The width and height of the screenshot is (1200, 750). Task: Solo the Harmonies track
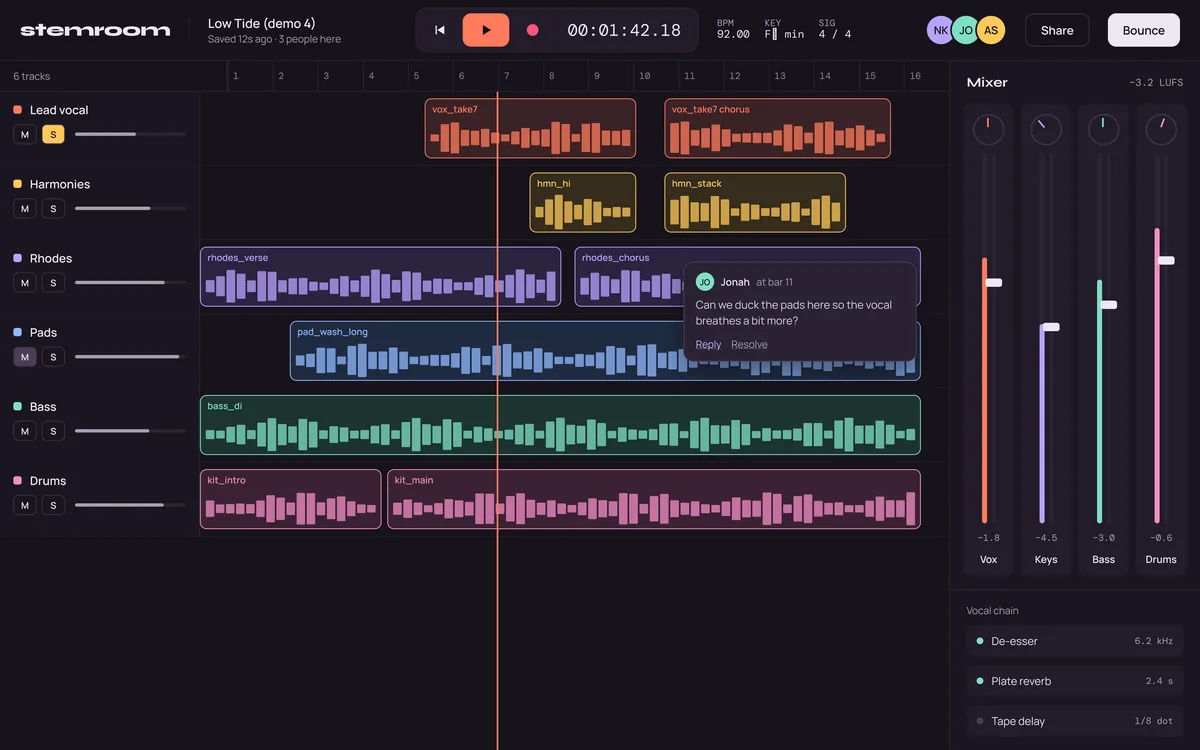point(53,208)
